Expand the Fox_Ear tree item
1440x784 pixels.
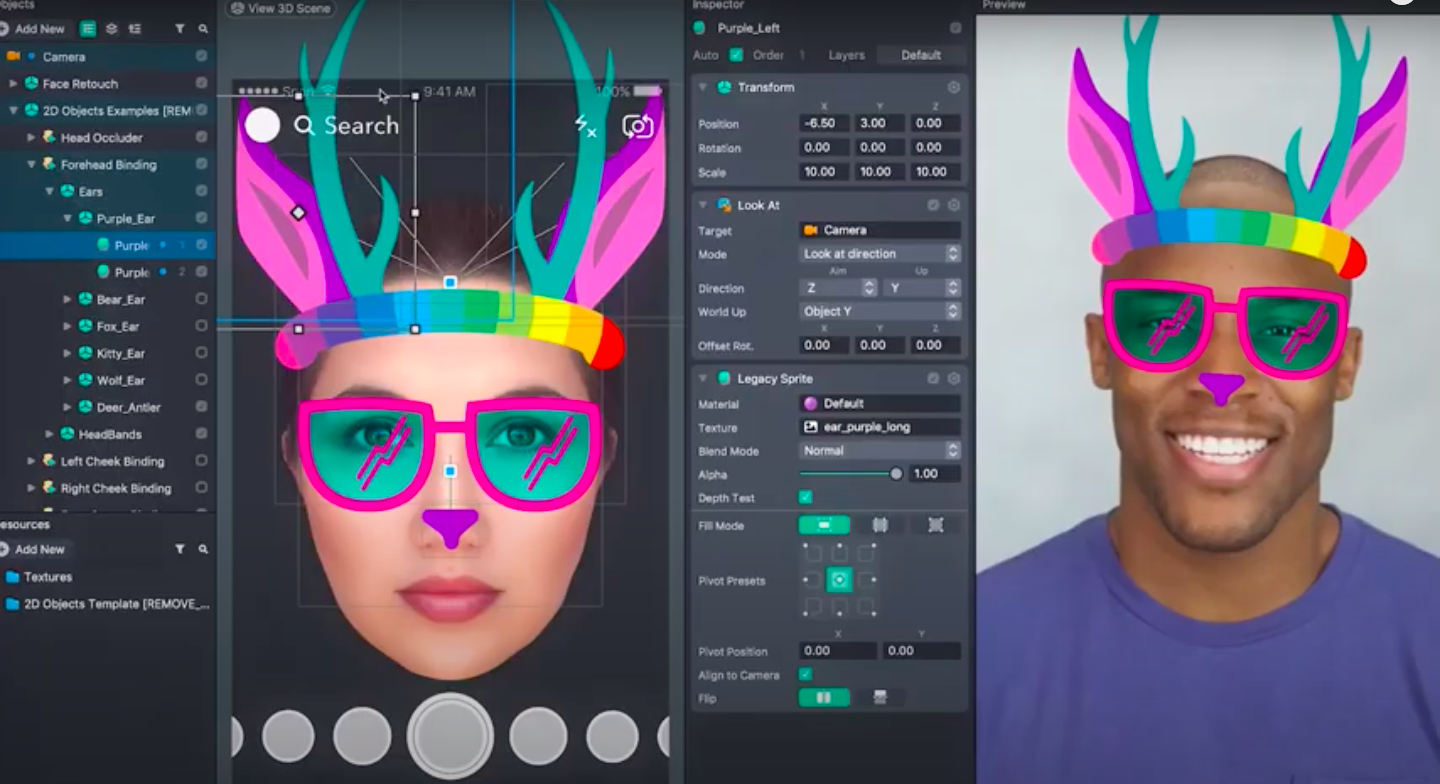point(68,326)
